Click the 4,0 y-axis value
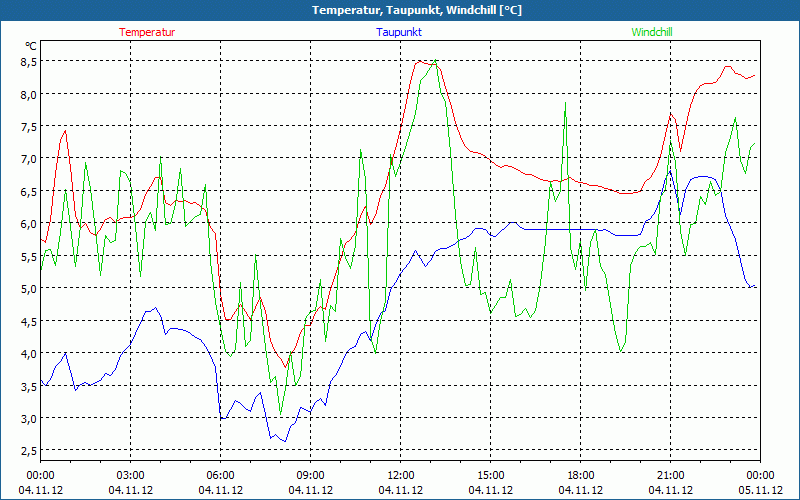800x500 pixels. 30,354
